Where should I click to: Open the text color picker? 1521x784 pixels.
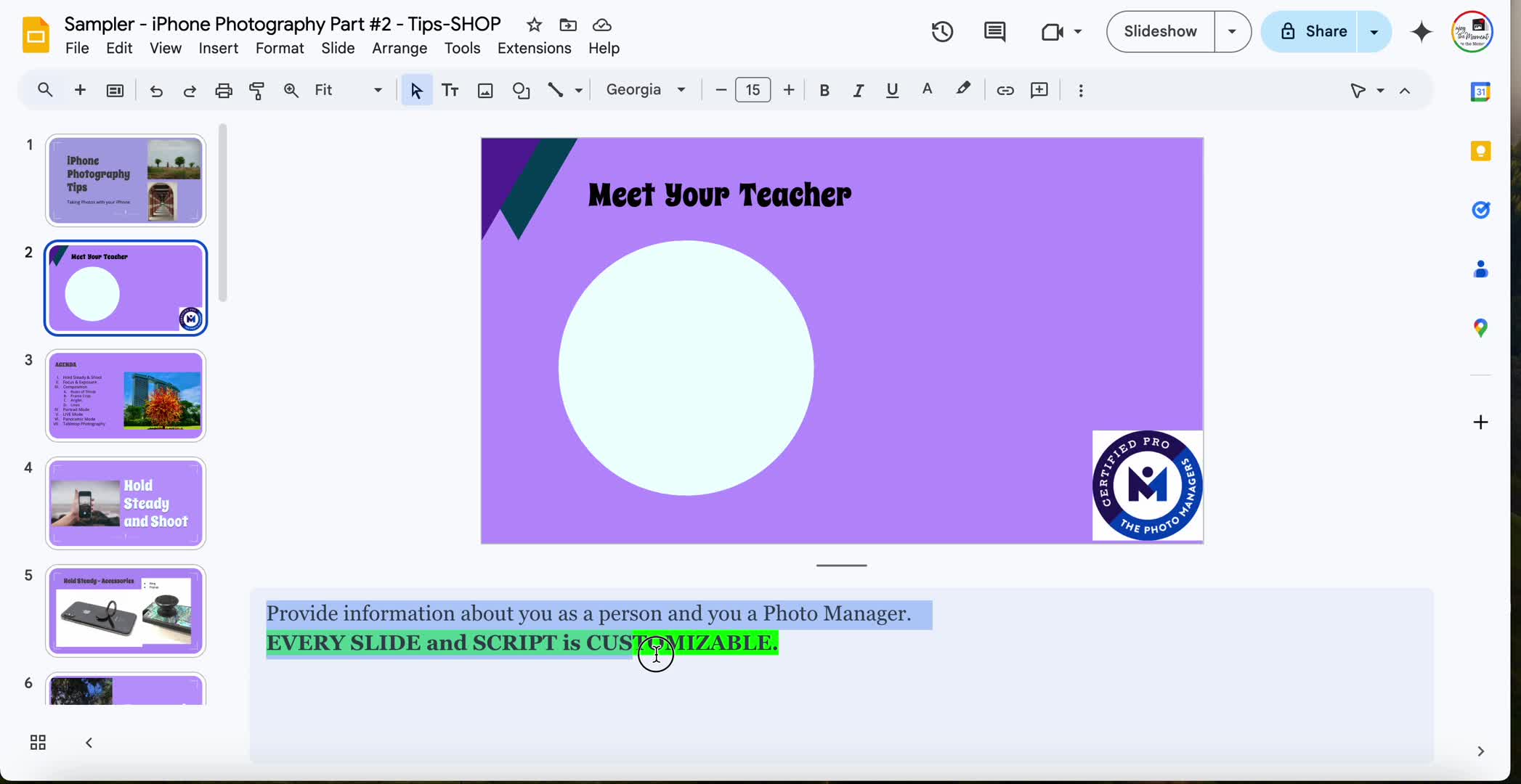pos(927,90)
